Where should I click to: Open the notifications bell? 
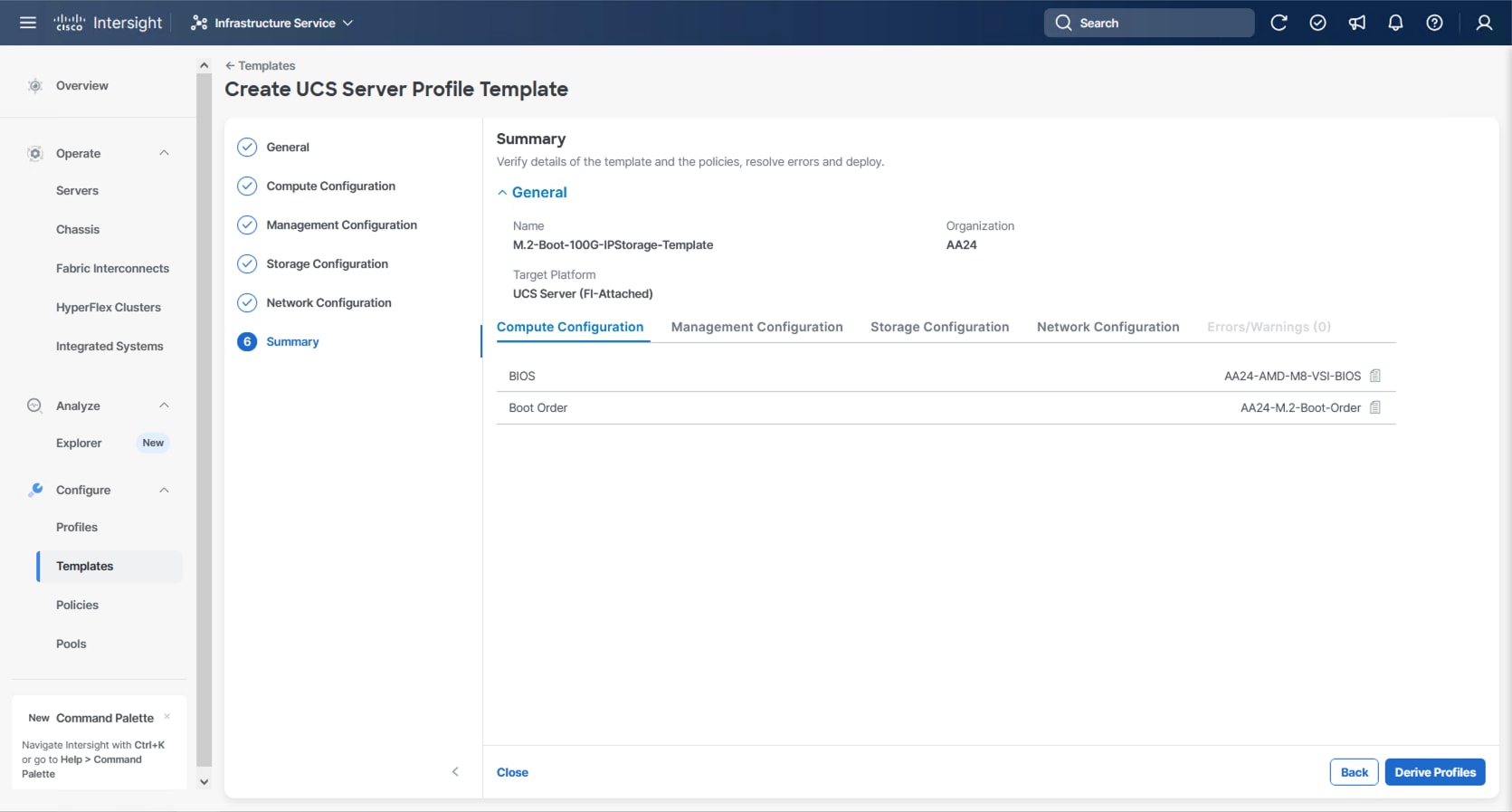click(1396, 23)
